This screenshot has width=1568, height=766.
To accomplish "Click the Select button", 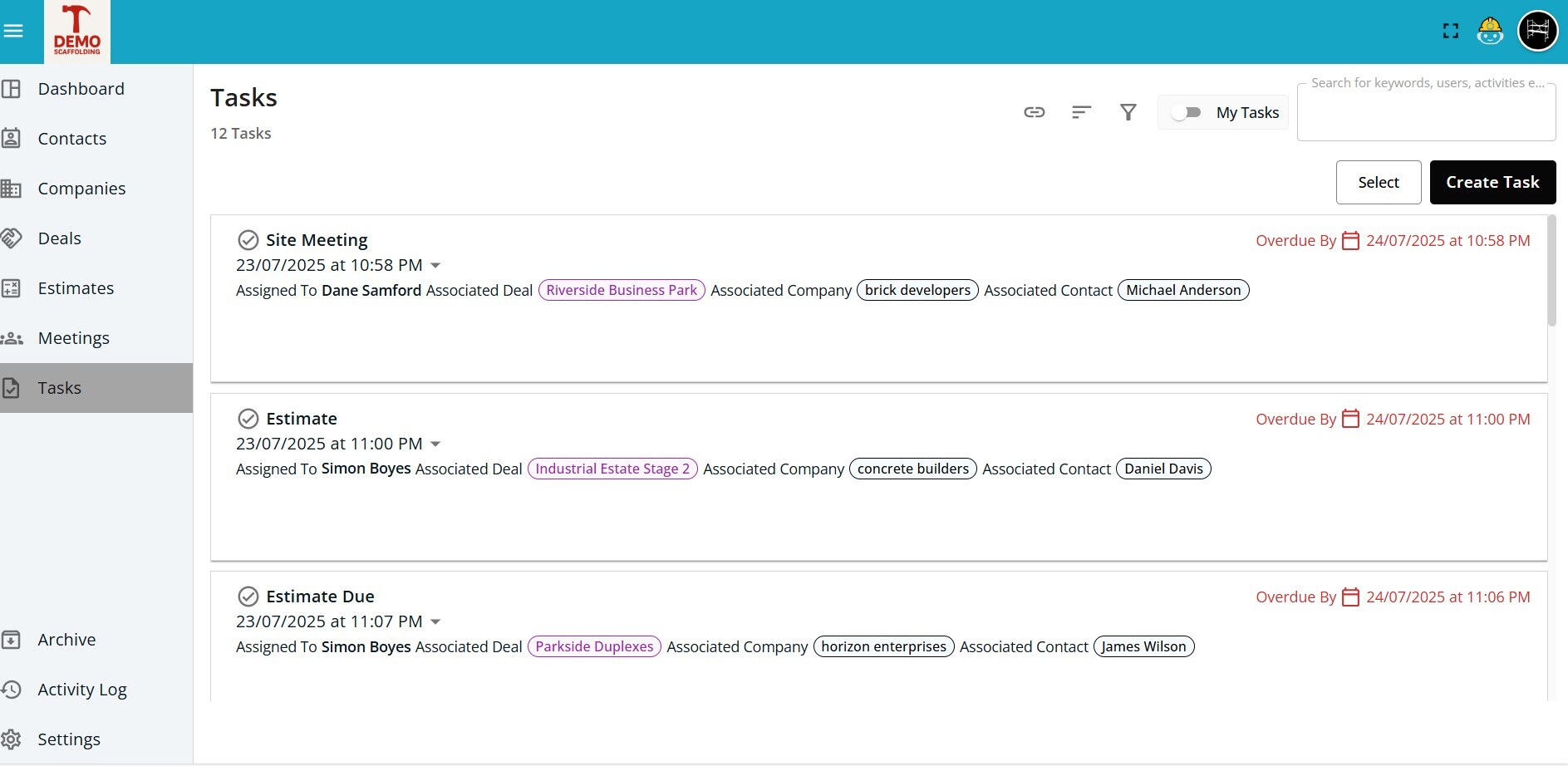I will pyautogui.click(x=1379, y=182).
